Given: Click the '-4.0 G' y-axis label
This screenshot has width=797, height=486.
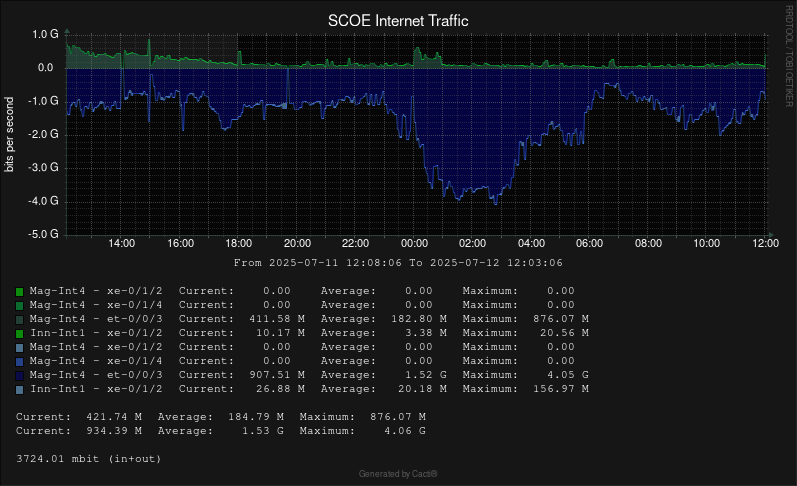Looking at the screenshot, I should 43,201.
